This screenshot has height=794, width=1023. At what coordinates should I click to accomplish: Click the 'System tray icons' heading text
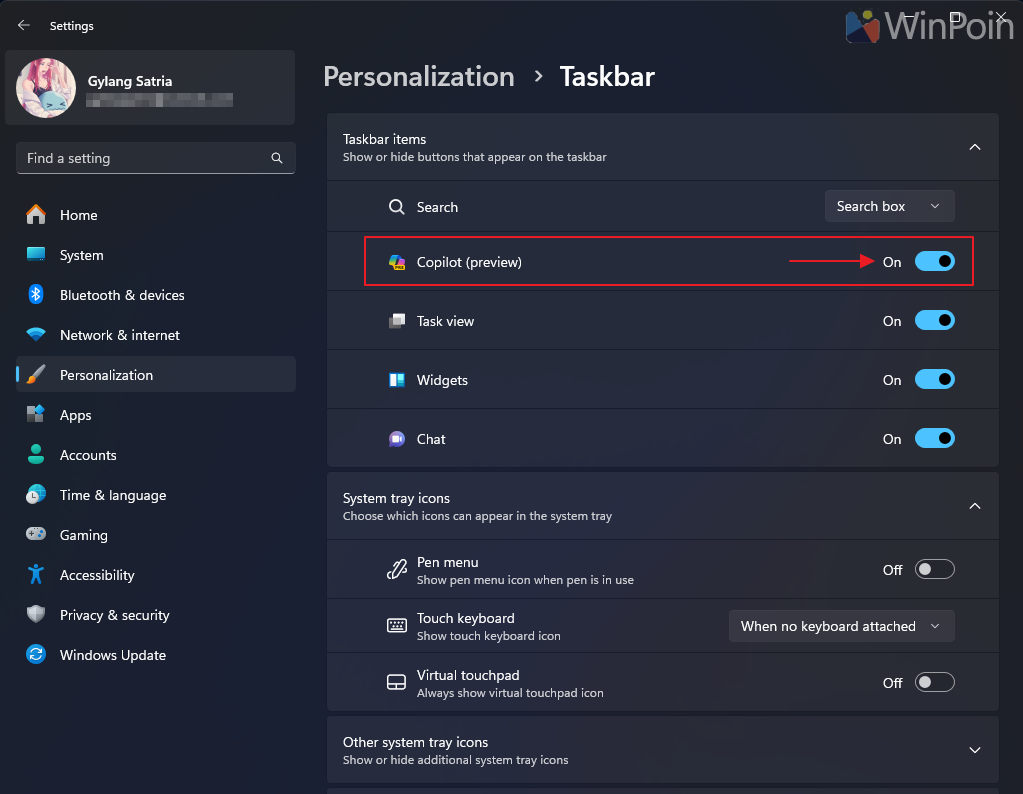click(396, 498)
